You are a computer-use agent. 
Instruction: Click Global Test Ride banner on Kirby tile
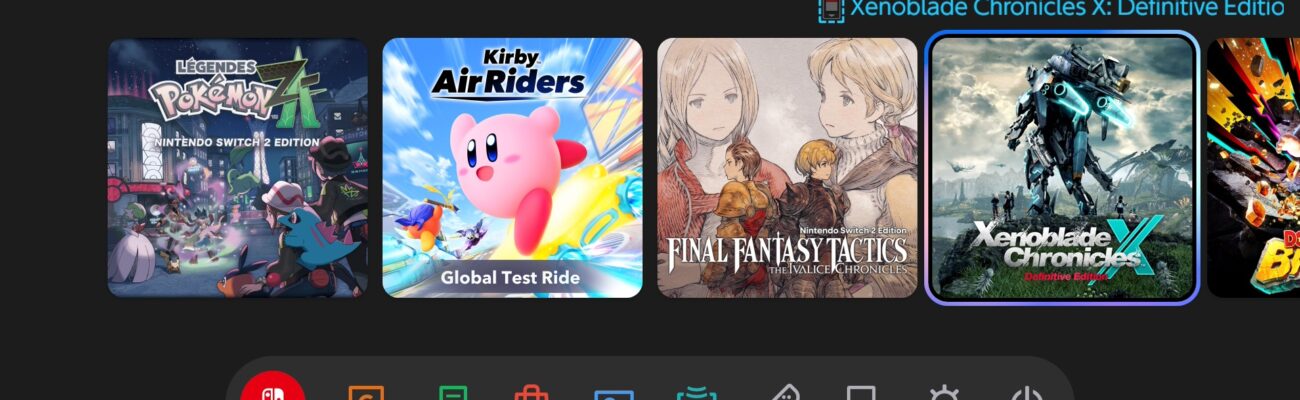click(511, 278)
